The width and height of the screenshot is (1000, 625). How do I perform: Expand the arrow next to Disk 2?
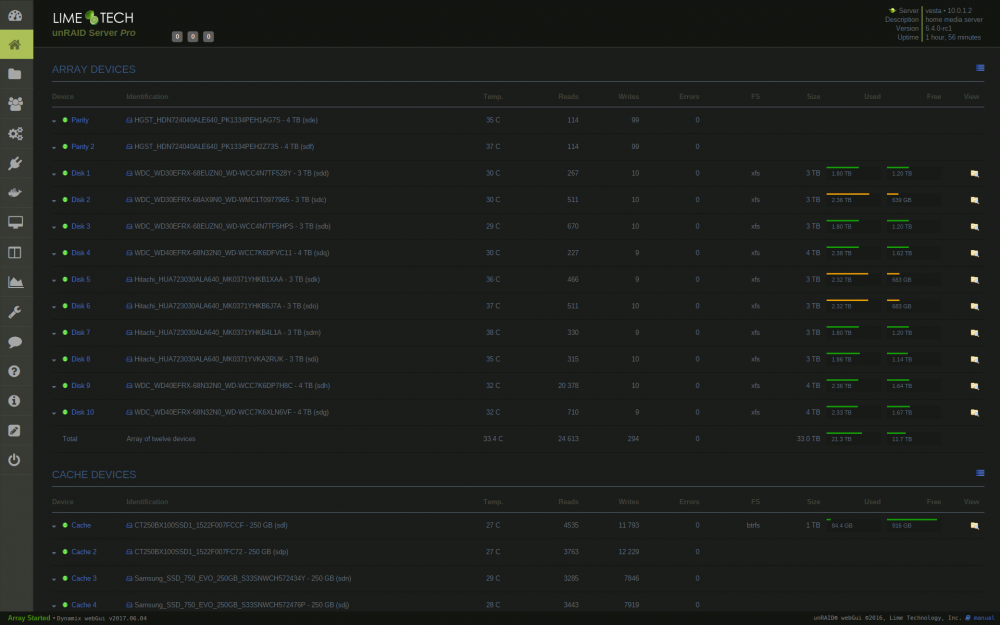(54, 200)
